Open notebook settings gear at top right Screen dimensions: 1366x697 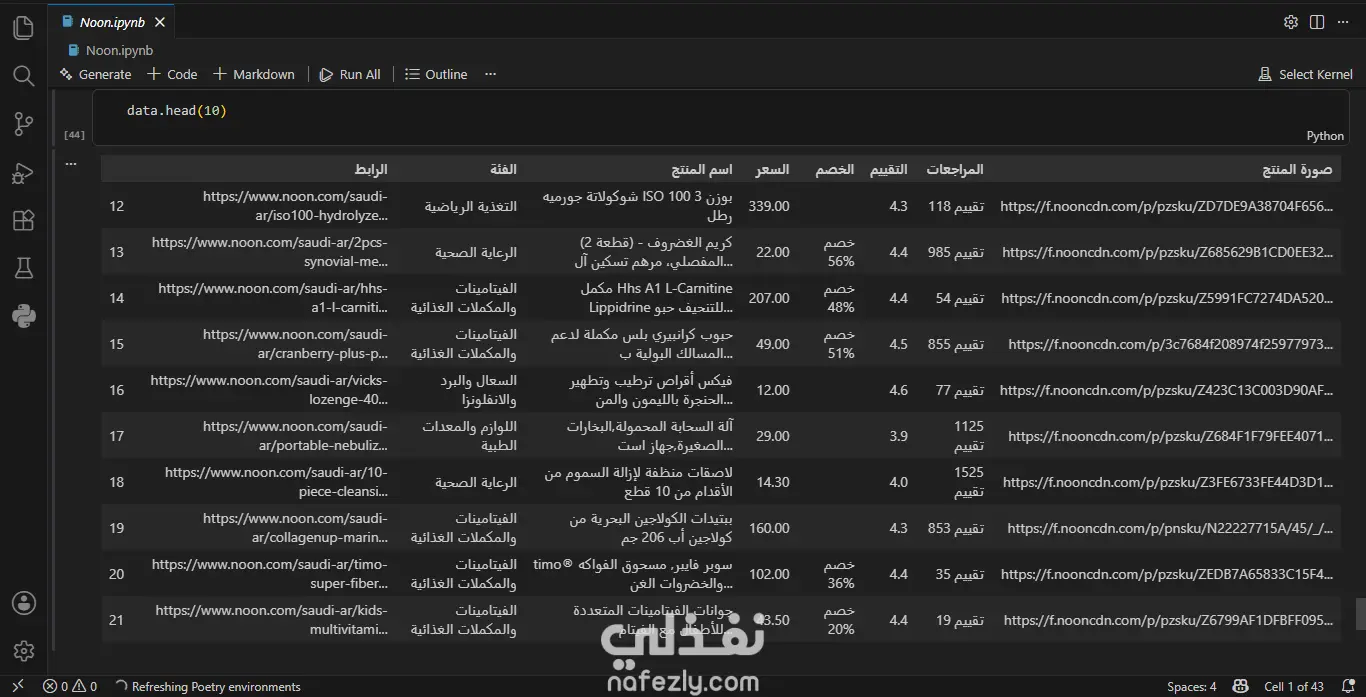click(x=1291, y=22)
